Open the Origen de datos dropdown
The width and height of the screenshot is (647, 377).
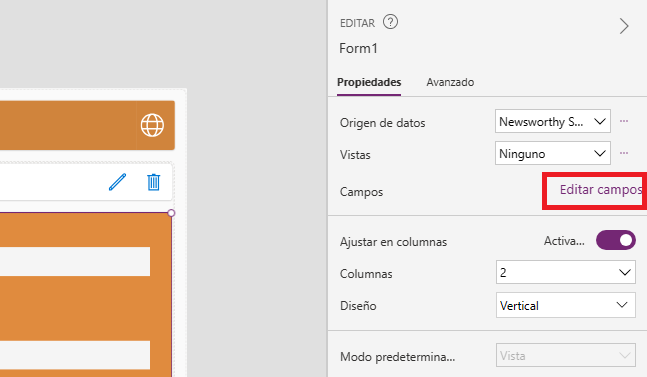click(553, 121)
